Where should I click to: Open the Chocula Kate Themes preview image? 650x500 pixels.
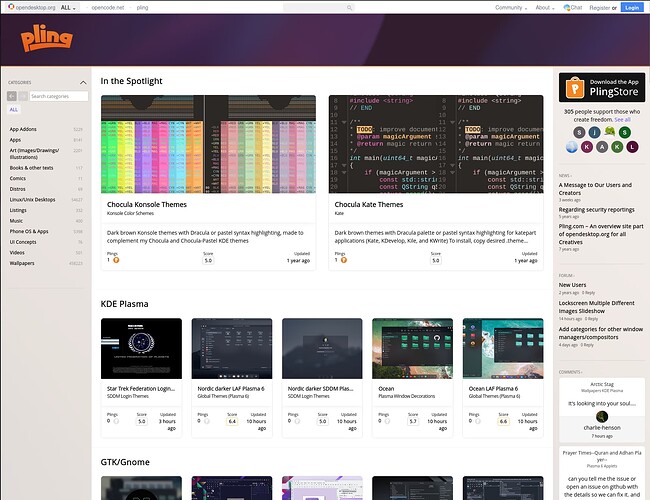click(436, 144)
